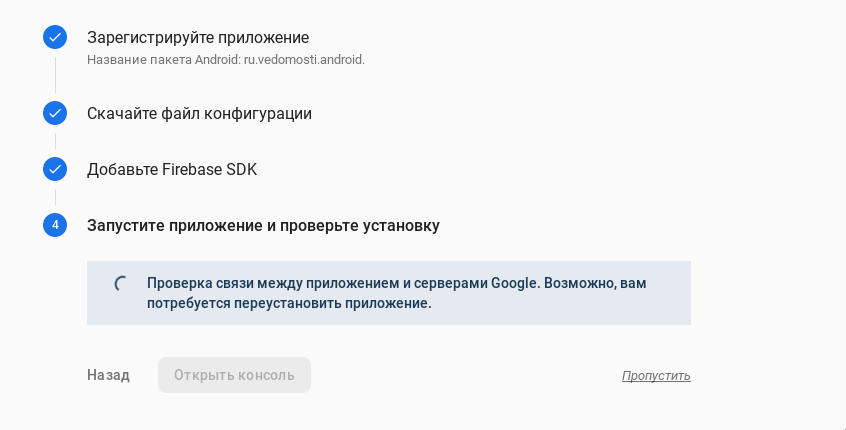Click connector line between steps two and three

[x=55, y=141]
